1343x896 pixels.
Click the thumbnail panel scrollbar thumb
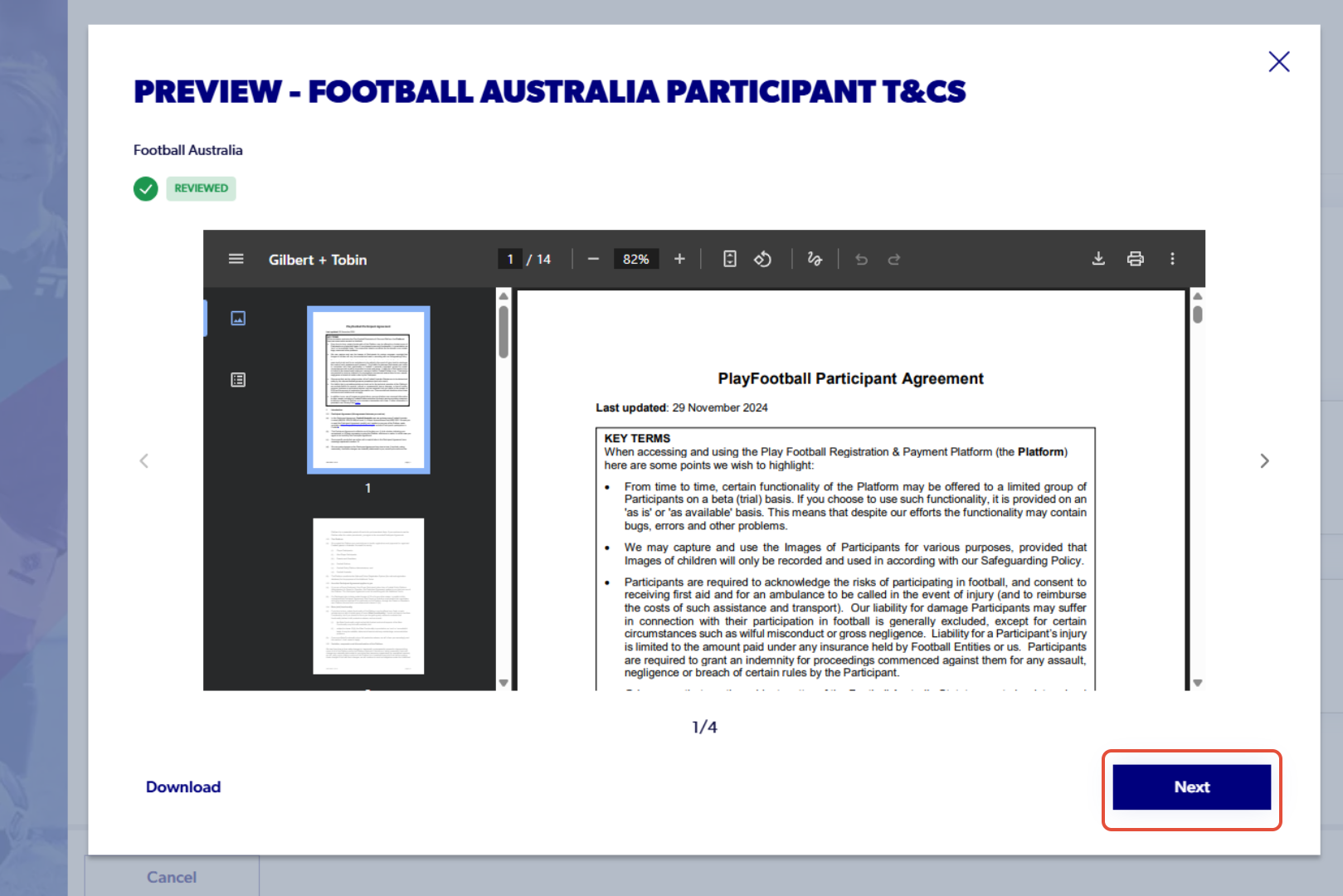504,332
